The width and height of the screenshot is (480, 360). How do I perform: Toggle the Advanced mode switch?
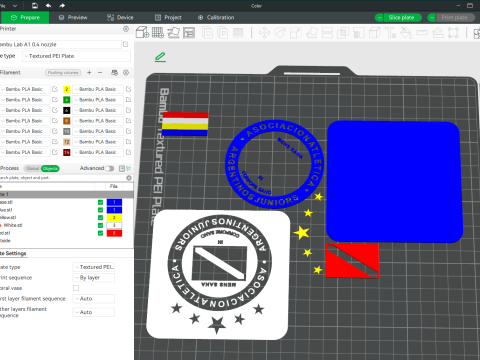[x=110, y=168]
